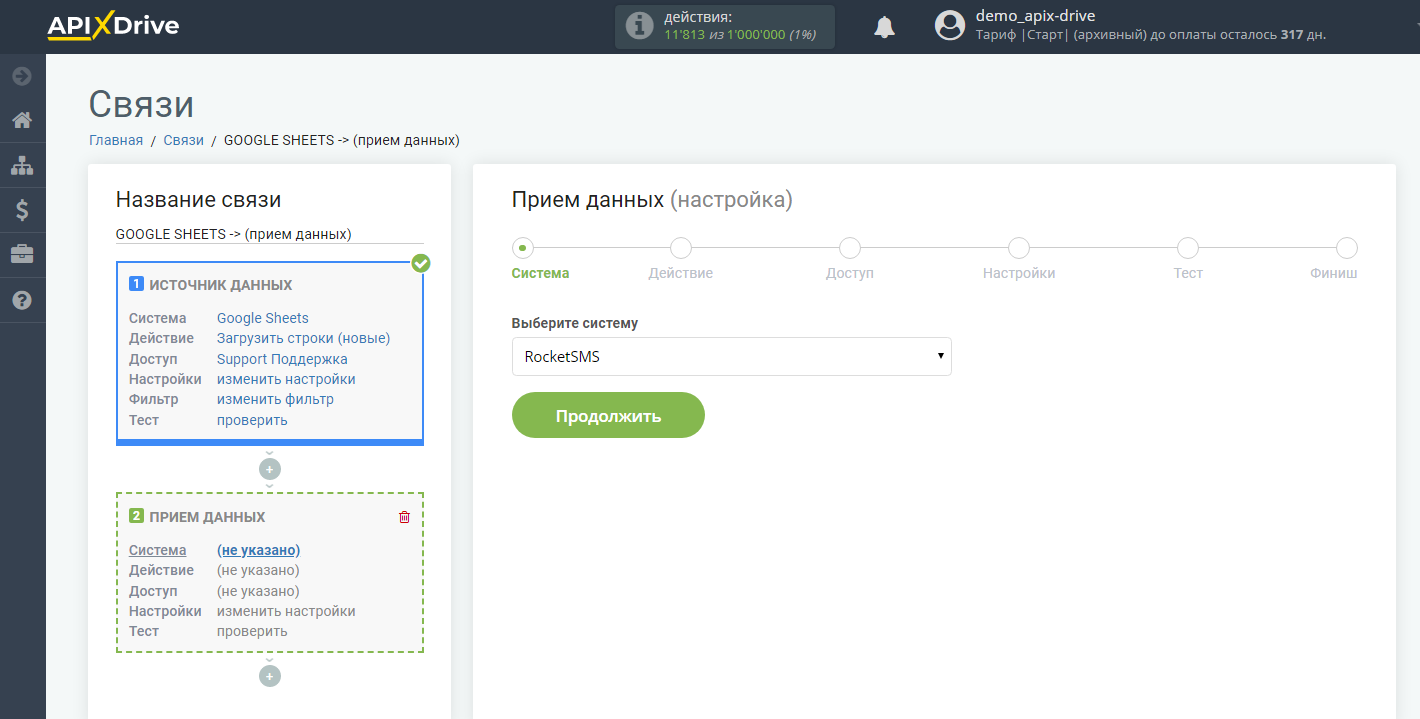Click green checkmark on source block

pyautogui.click(x=421, y=263)
